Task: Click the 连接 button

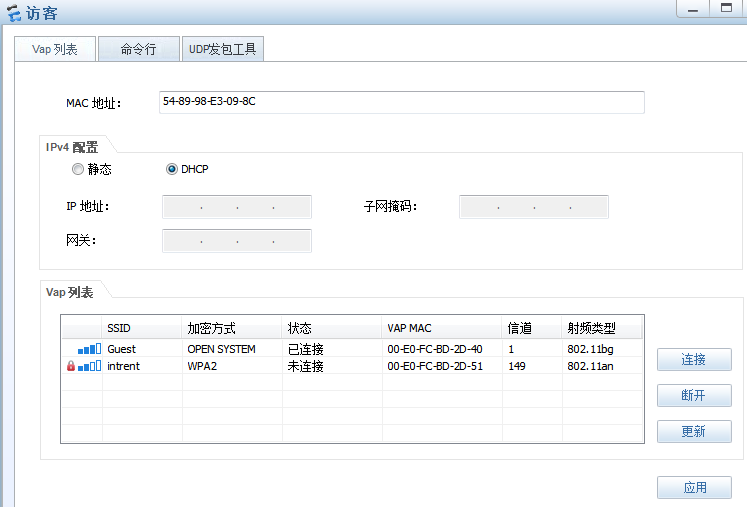Action: click(x=694, y=359)
